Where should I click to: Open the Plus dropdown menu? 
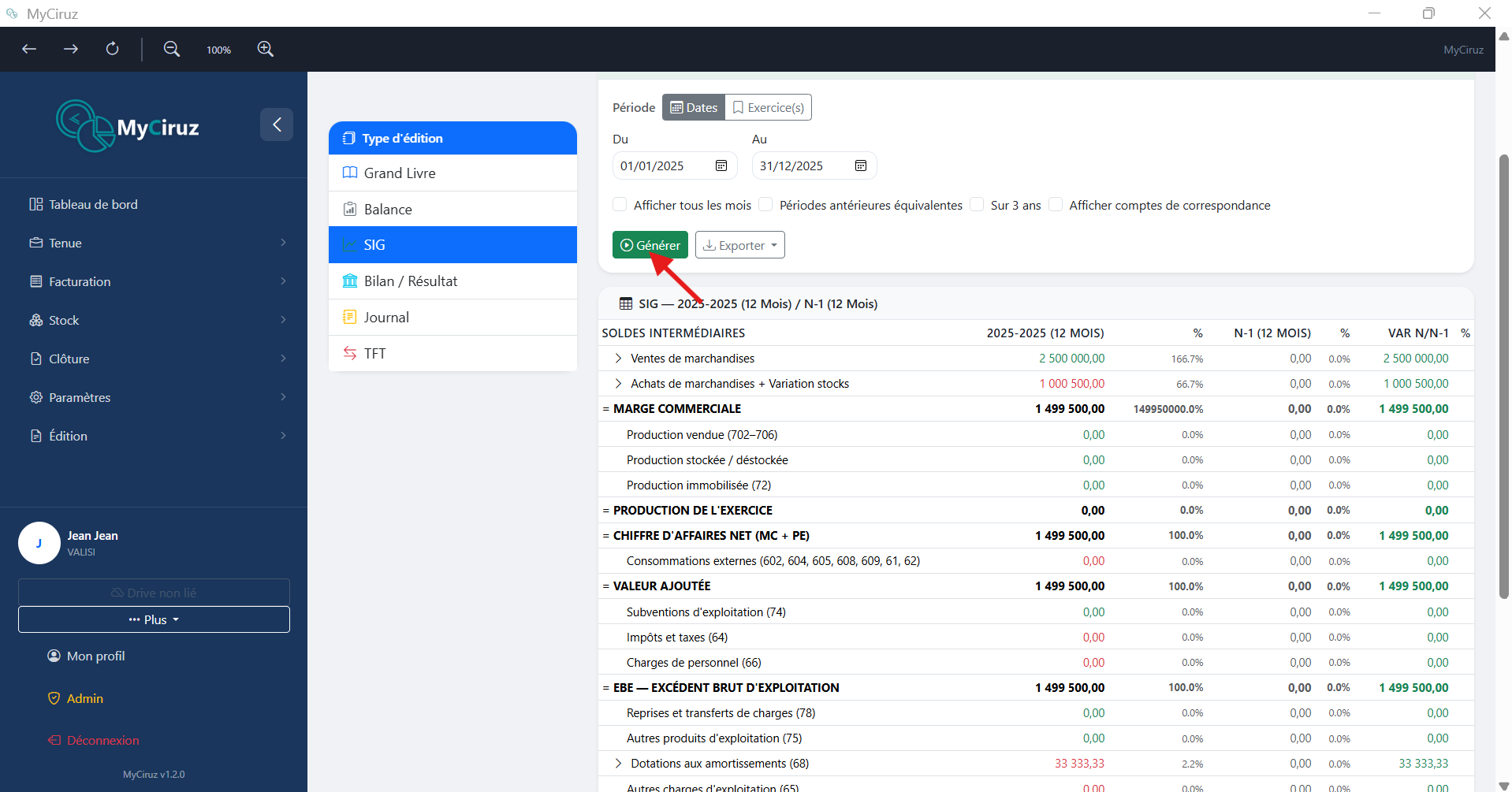(x=154, y=619)
